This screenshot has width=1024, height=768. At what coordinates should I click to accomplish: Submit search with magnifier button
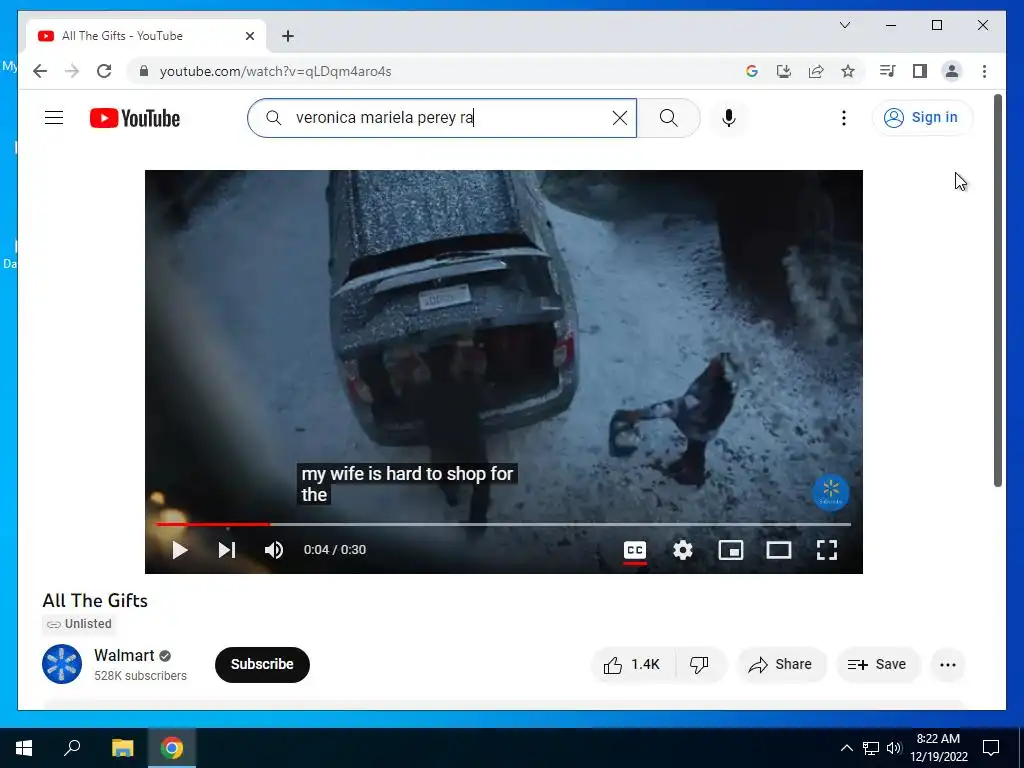tap(668, 118)
